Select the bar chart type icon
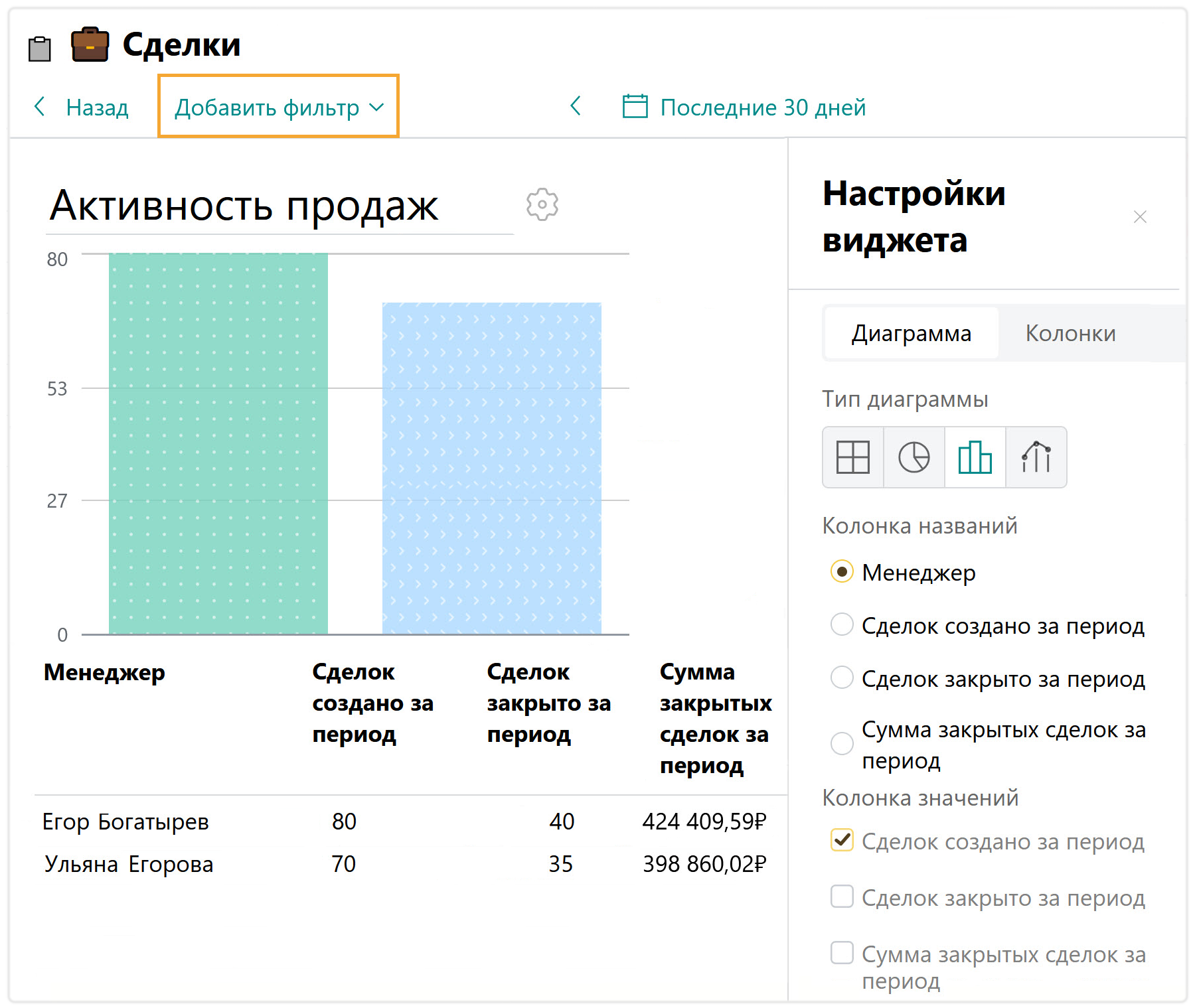The image size is (1195, 1008). click(975, 457)
